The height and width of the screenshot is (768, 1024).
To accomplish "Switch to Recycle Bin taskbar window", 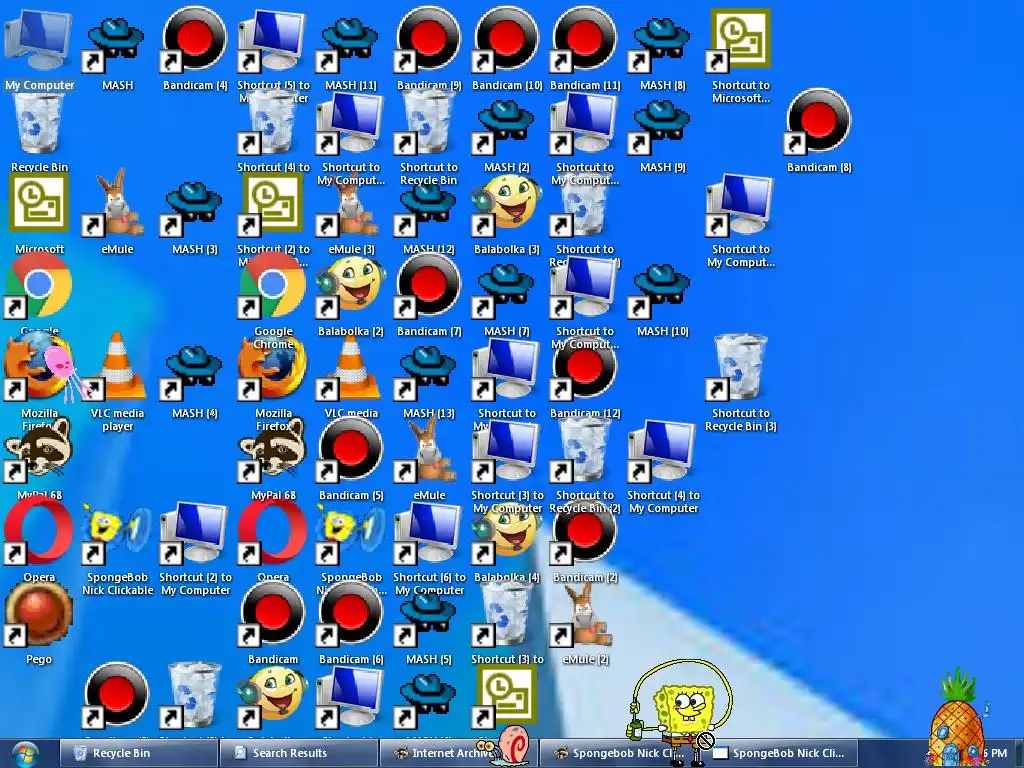I will (139, 753).
